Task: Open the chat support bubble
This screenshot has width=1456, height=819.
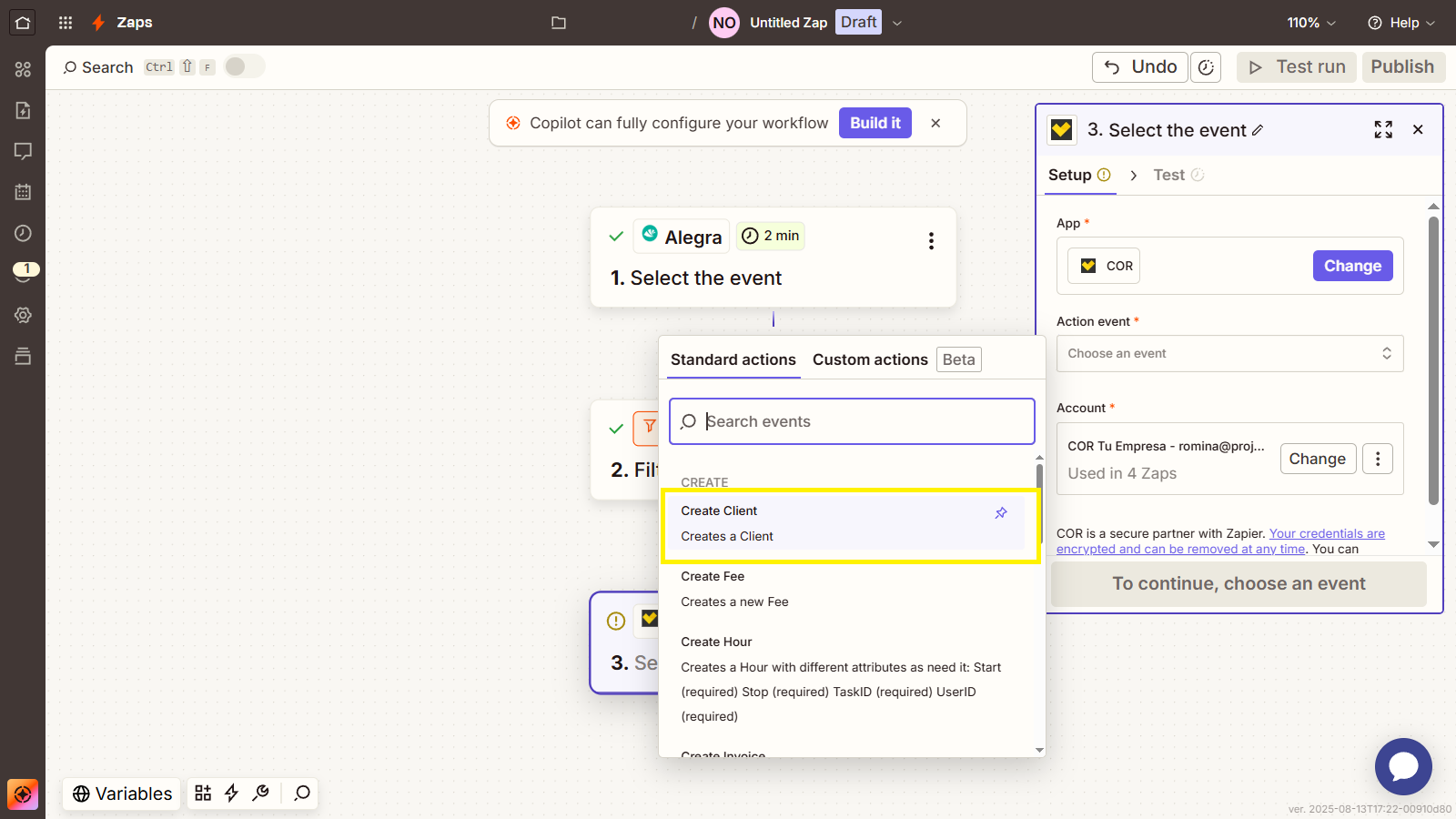Action: tap(1403, 766)
